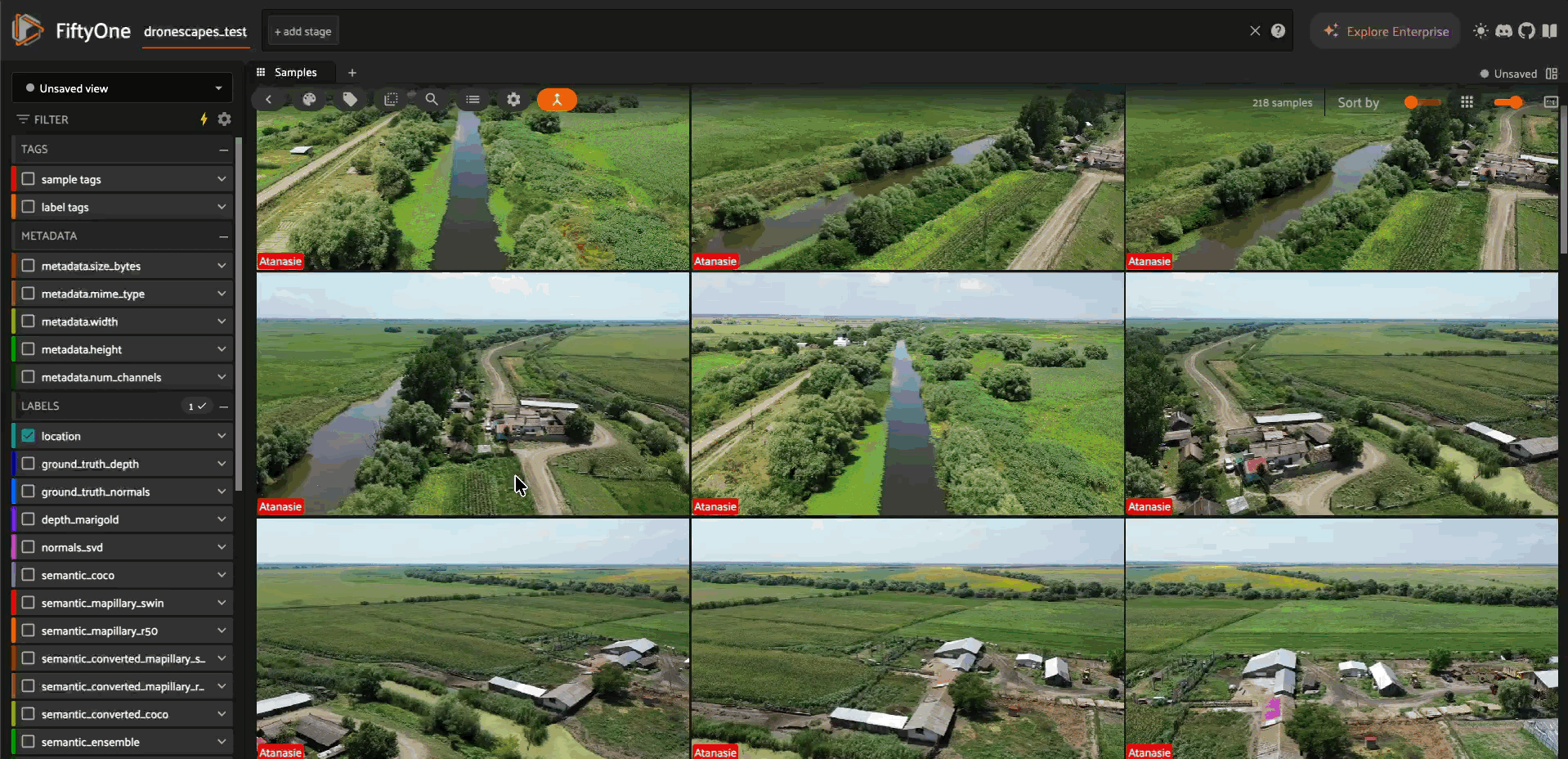Click the add stage button
1568x759 pixels.
coord(303,32)
